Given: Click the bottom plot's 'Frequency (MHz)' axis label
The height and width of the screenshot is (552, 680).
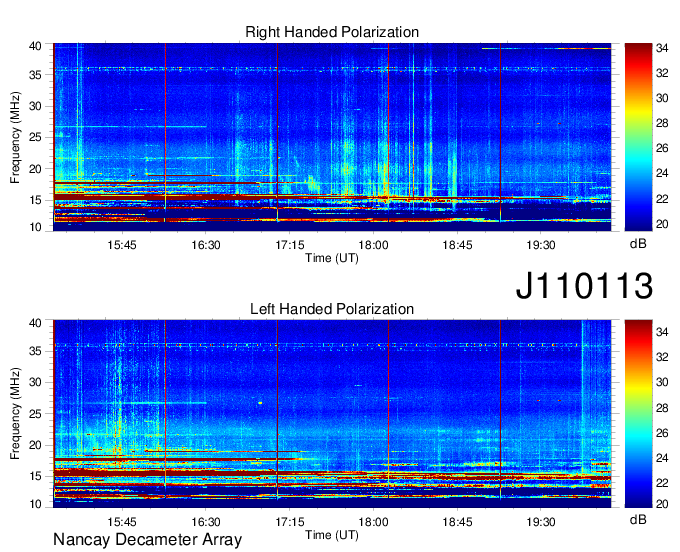Looking at the screenshot, I should (x=15, y=414).
